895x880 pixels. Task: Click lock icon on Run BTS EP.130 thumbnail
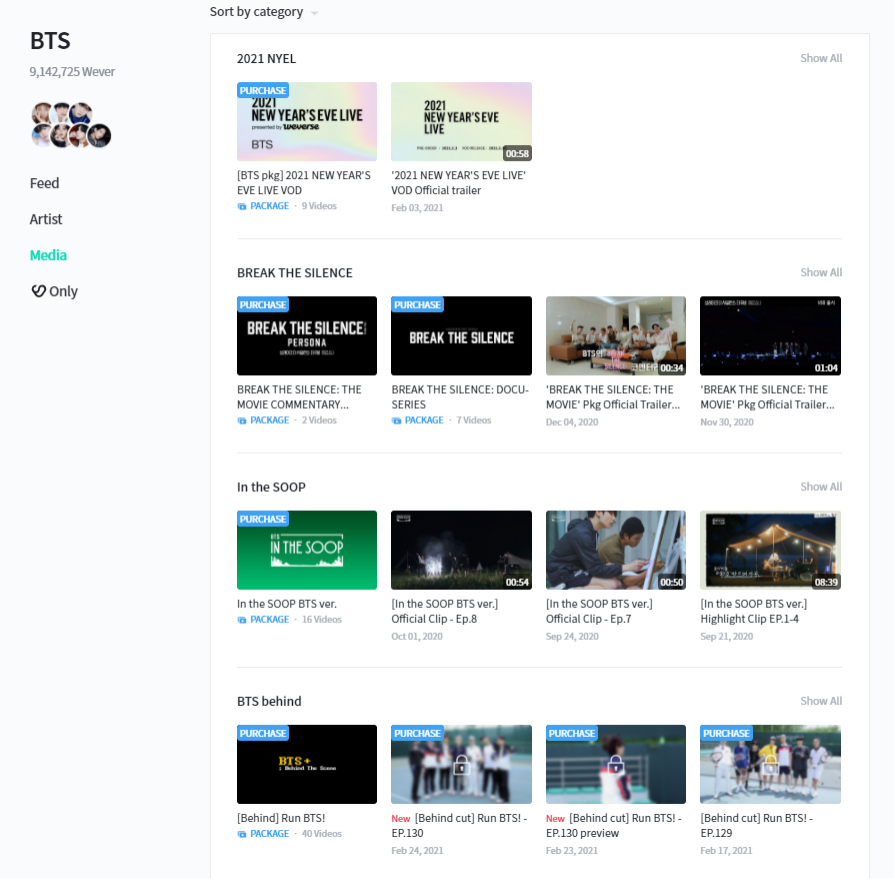461,765
